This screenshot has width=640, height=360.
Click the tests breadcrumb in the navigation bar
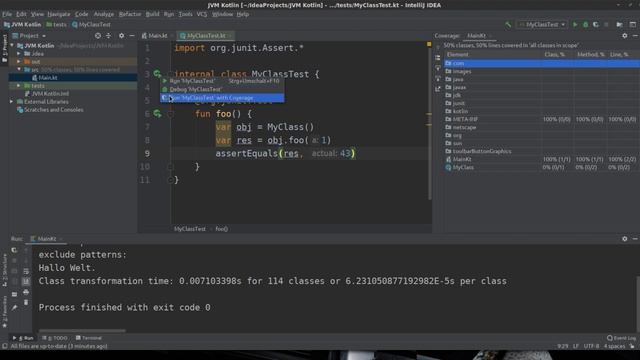tap(56, 24)
